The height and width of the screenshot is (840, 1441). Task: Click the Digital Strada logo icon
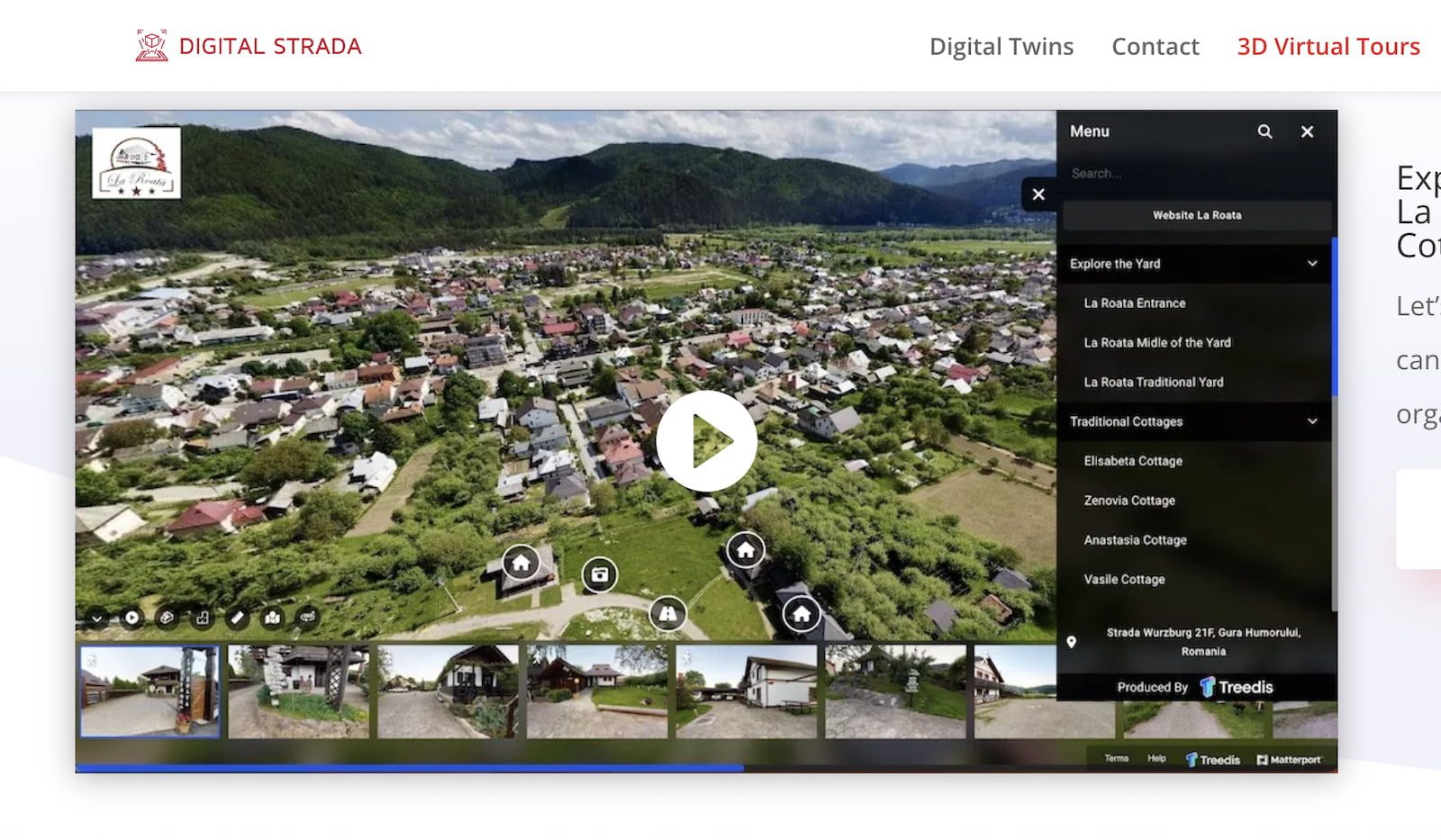pos(151,46)
